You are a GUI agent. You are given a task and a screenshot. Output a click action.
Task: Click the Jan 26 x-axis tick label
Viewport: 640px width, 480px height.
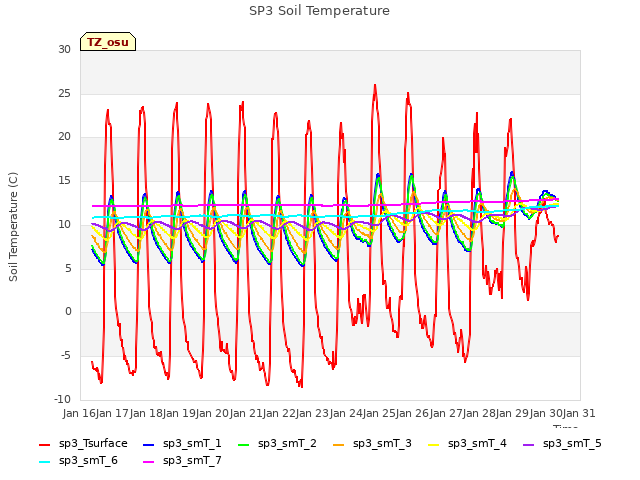(413, 413)
